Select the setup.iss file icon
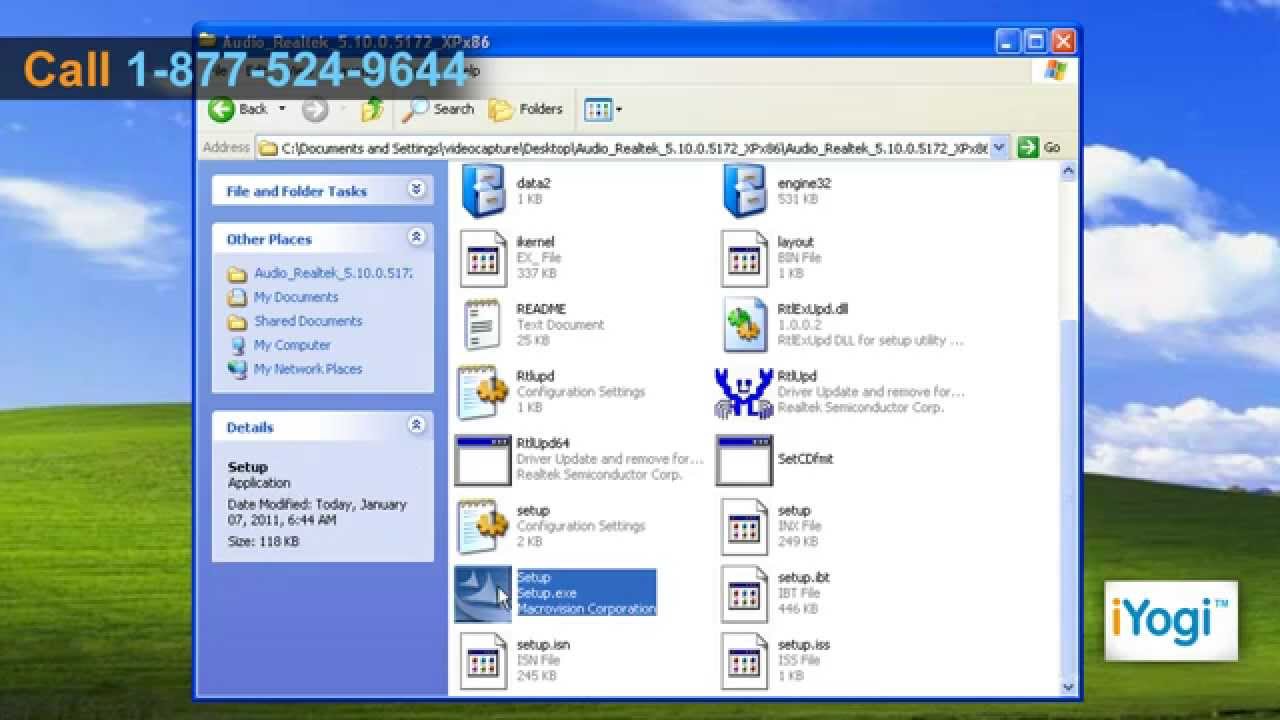The height and width of the screenshot is (720, 1280). pos(744,661)
